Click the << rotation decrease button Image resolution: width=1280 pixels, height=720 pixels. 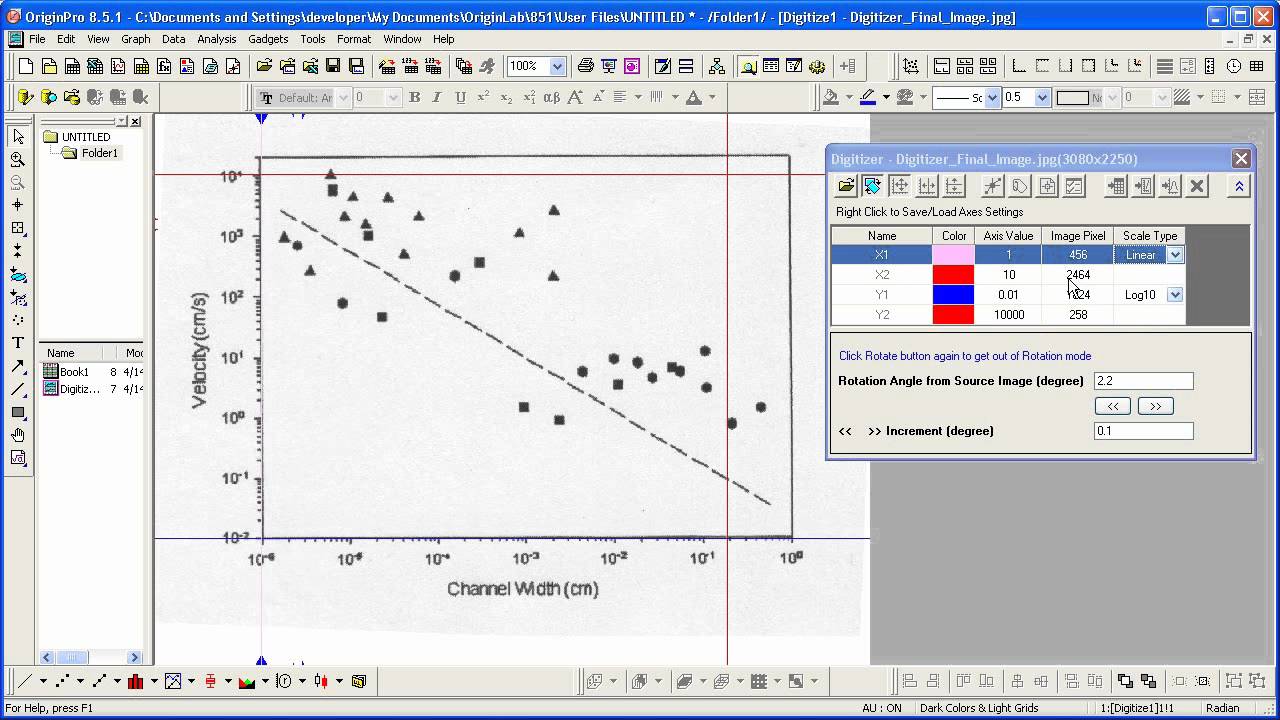click(x=1113, y=406)
